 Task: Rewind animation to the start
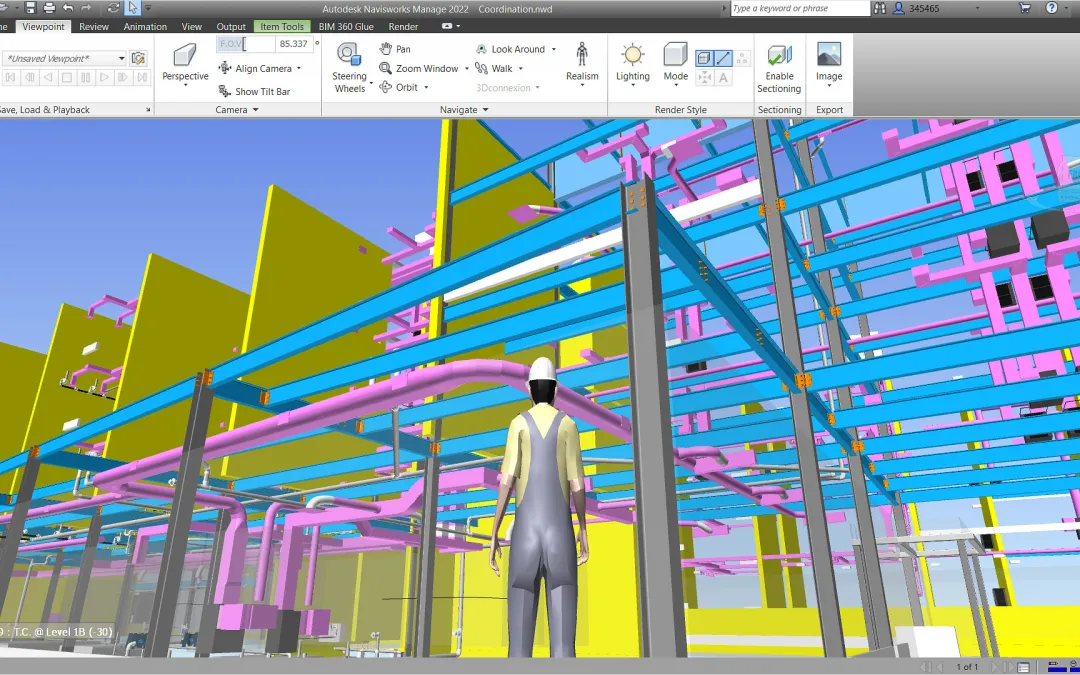click(10, 77)
